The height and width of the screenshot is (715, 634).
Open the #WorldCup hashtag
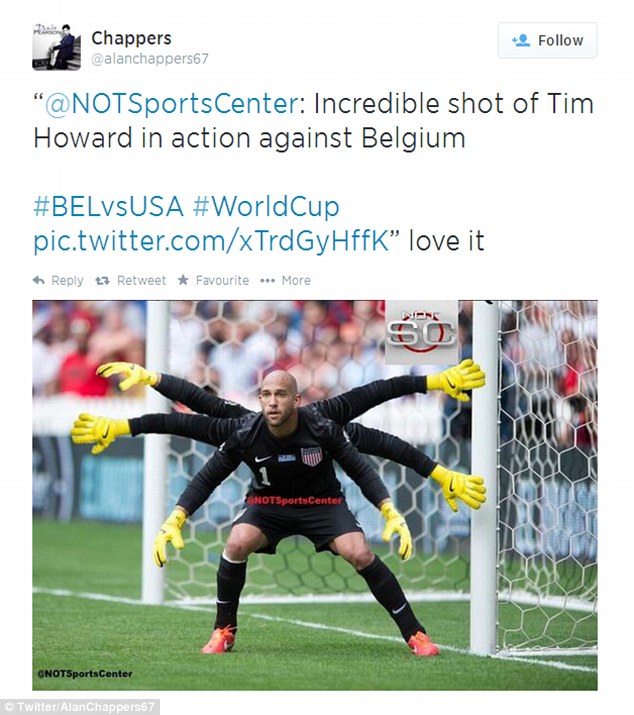coord(266,207)
